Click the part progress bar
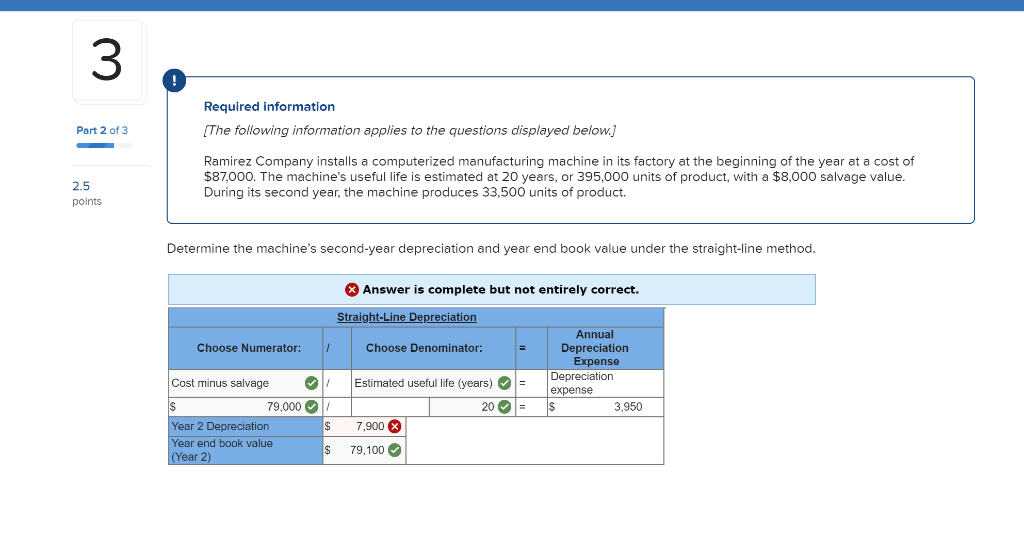 tap(104, 146)
